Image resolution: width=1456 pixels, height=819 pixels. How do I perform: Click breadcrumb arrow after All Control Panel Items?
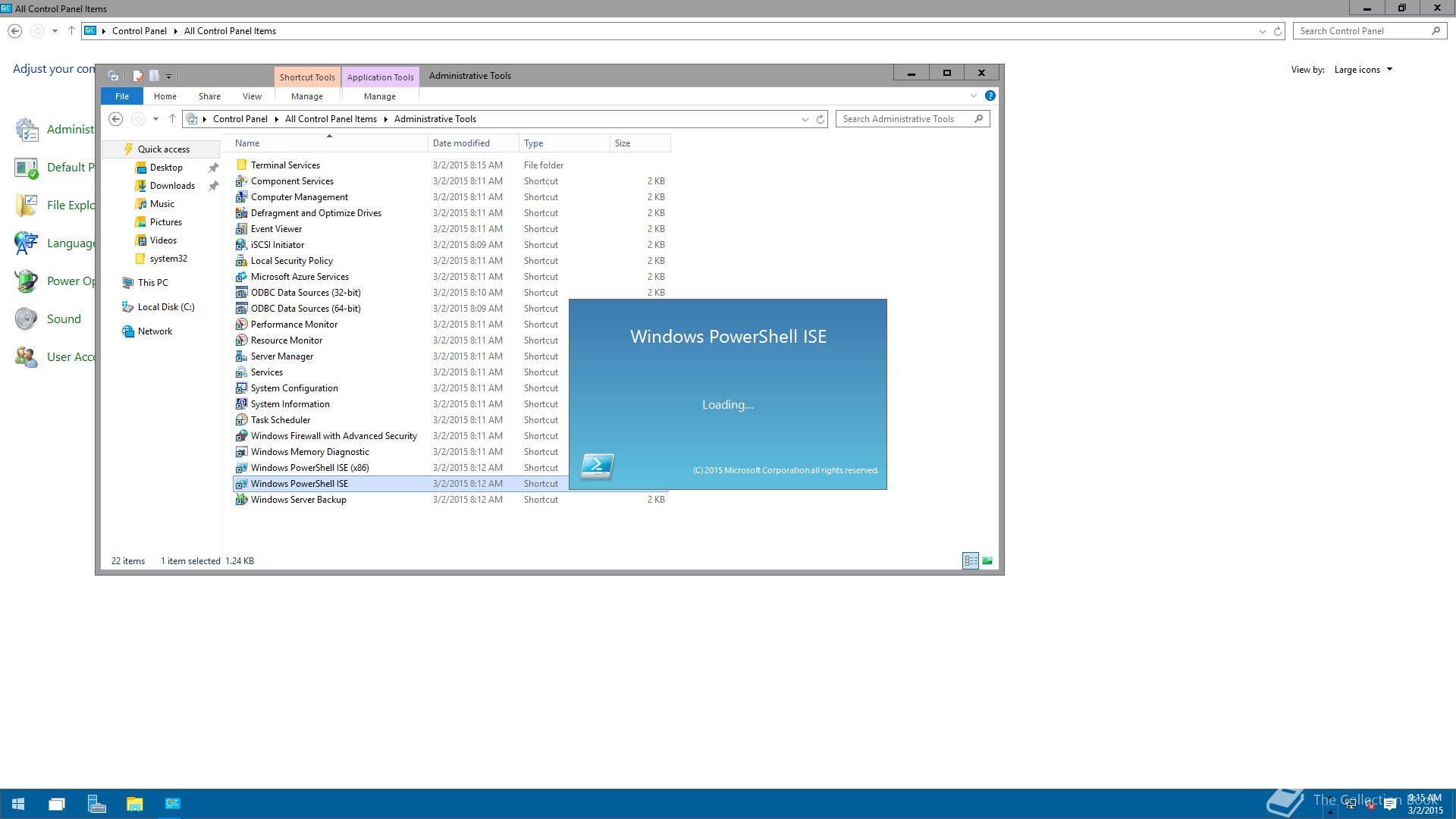[x=385, y=119]
